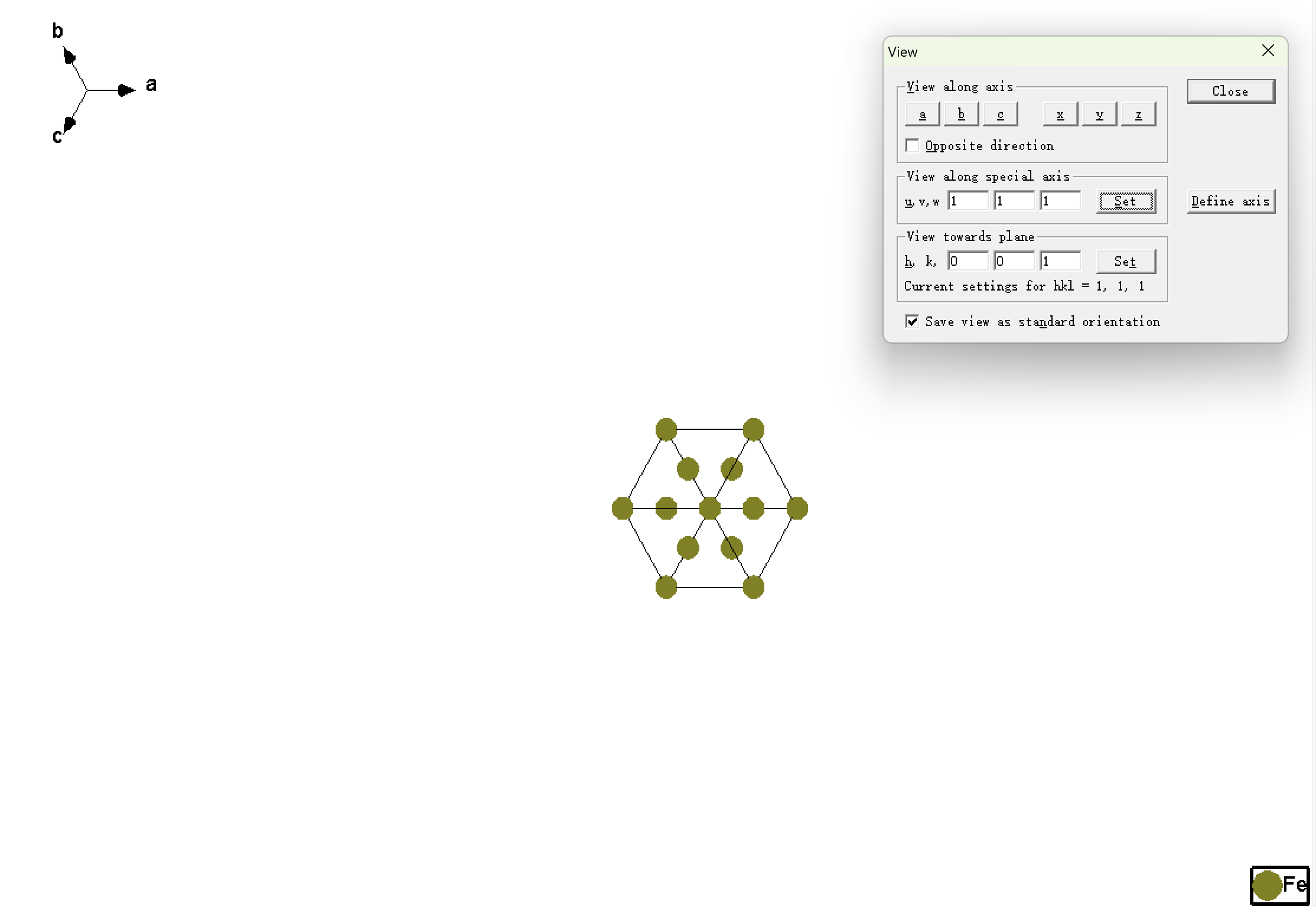Viewport: 1316px width, 907px height.
Task: Click the 'c' view along axis button
Action: pos(1000,115)
